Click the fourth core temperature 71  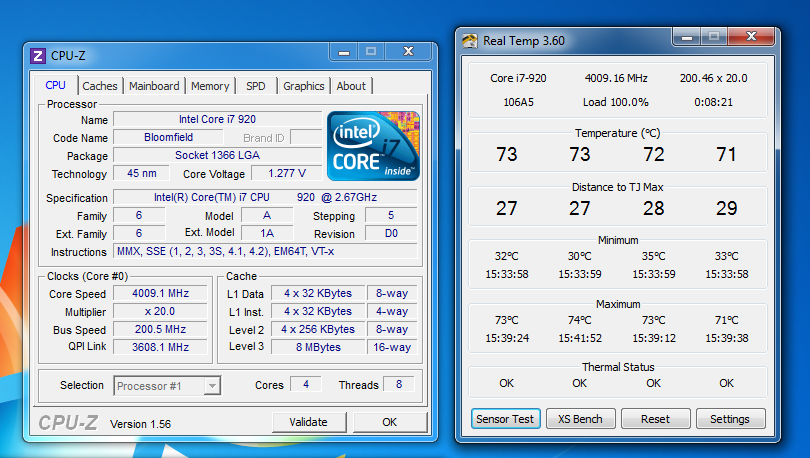click(x=726, y=154)
